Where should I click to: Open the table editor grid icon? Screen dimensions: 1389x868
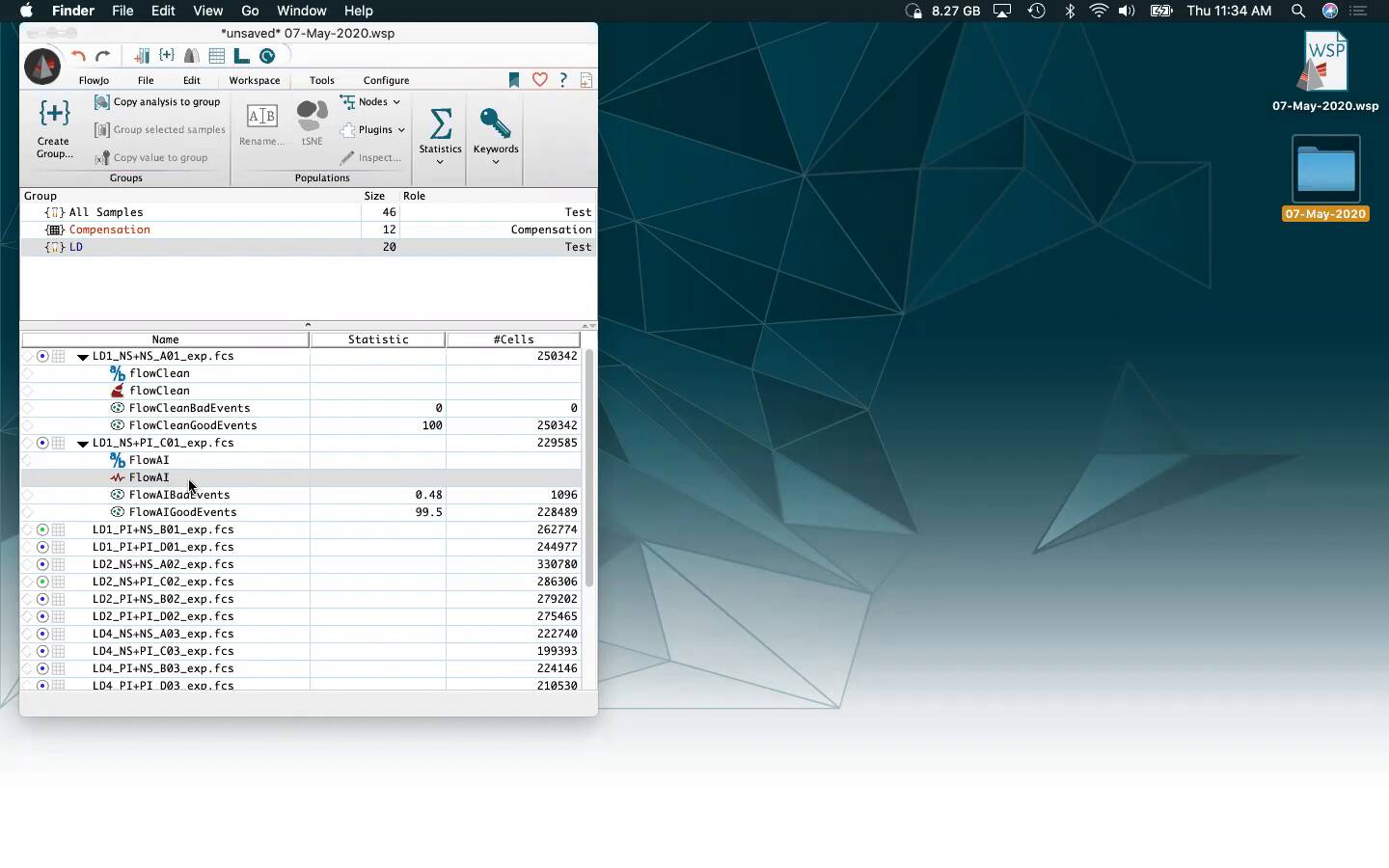(x=217, y=56)
